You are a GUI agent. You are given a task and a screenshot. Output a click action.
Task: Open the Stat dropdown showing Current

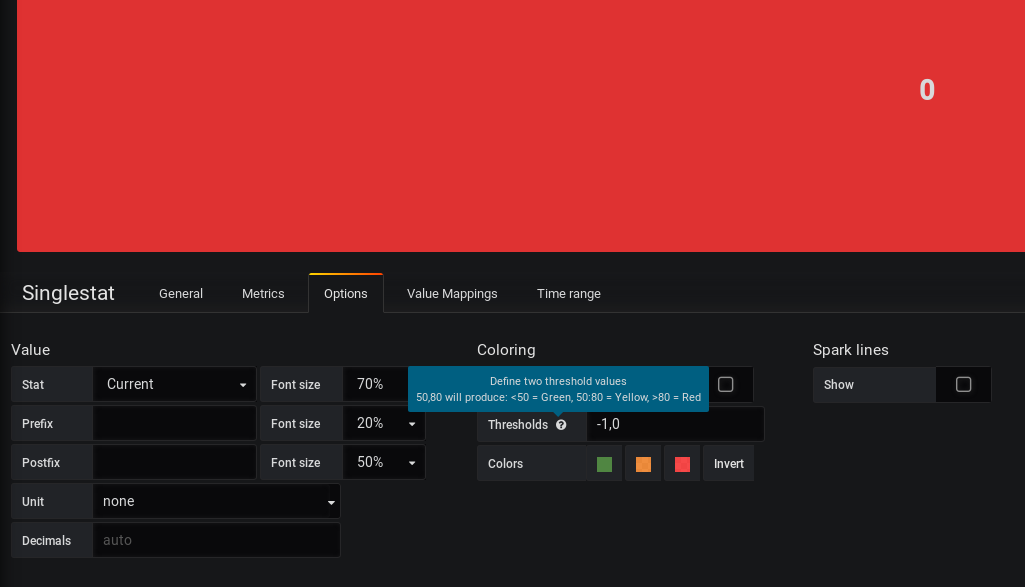point(175,384)
